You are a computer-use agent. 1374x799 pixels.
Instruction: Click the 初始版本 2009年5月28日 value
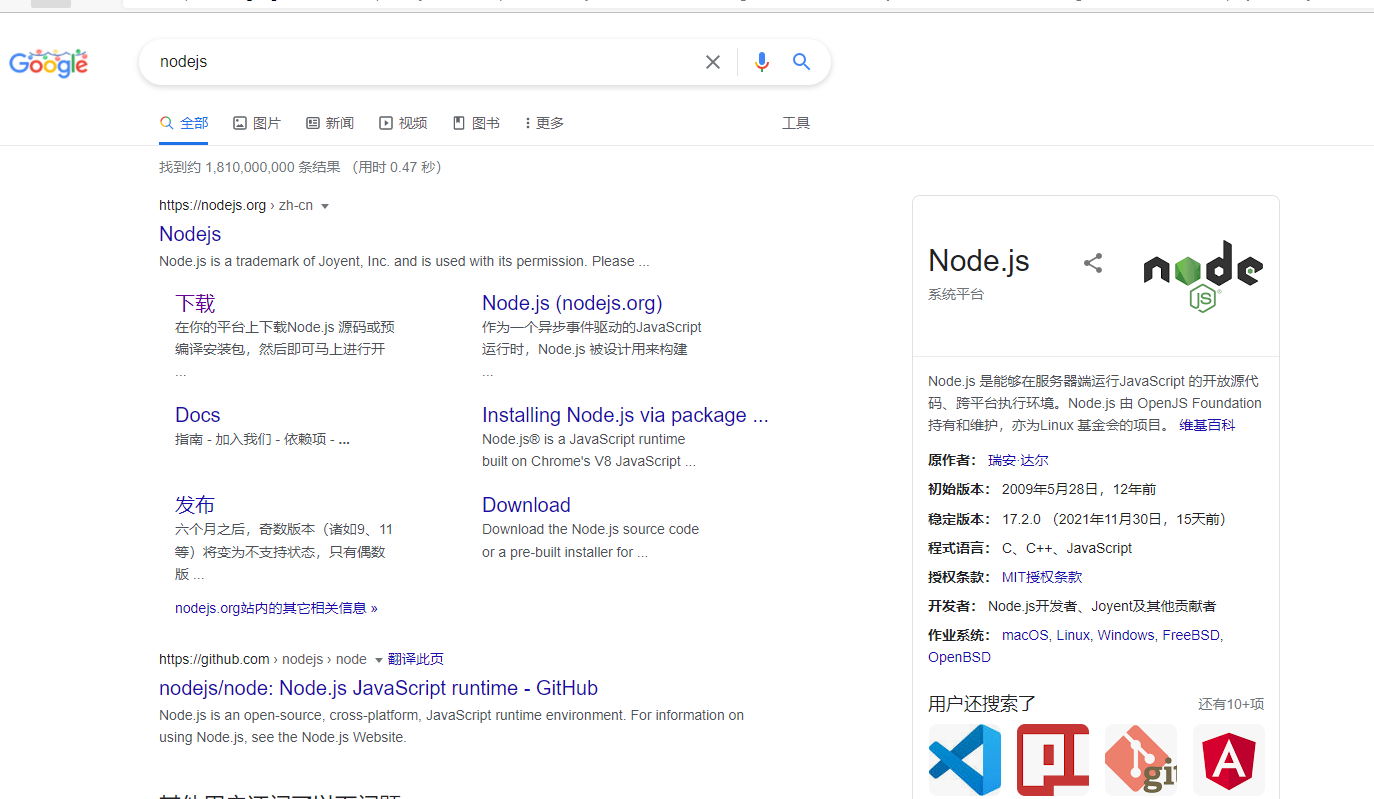click(1079, 489)
